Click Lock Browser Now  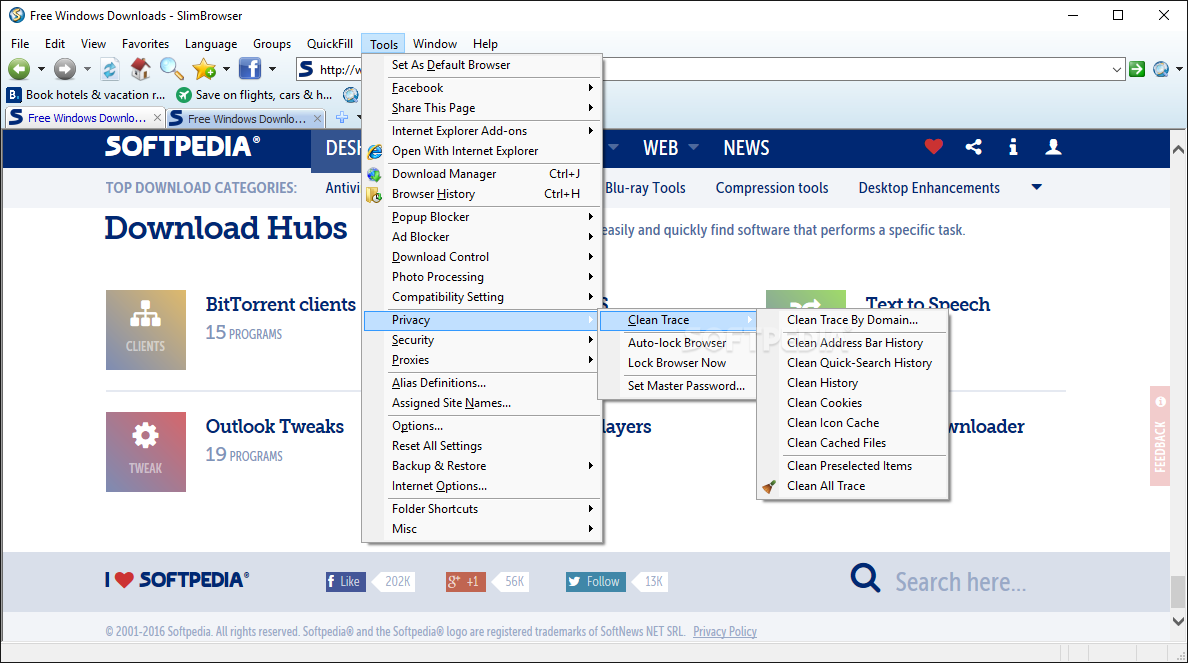point(678,363)
